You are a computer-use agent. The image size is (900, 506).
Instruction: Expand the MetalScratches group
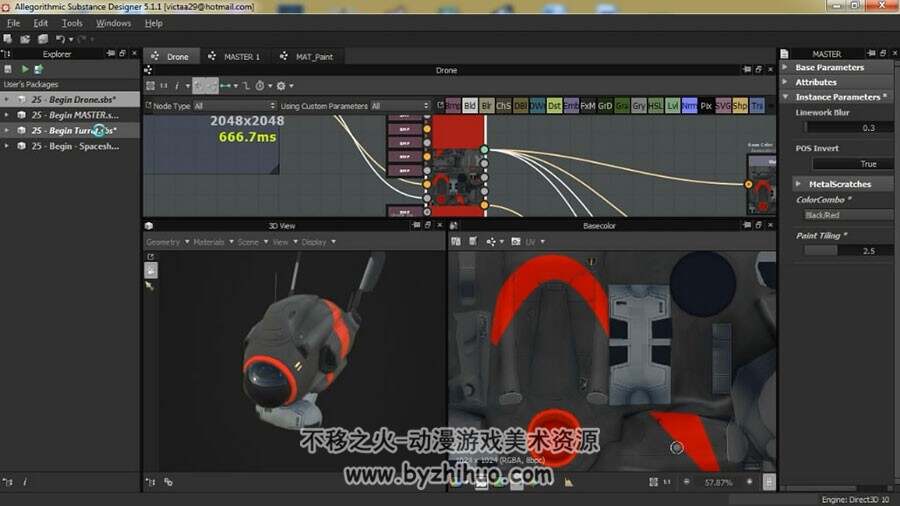798,184
